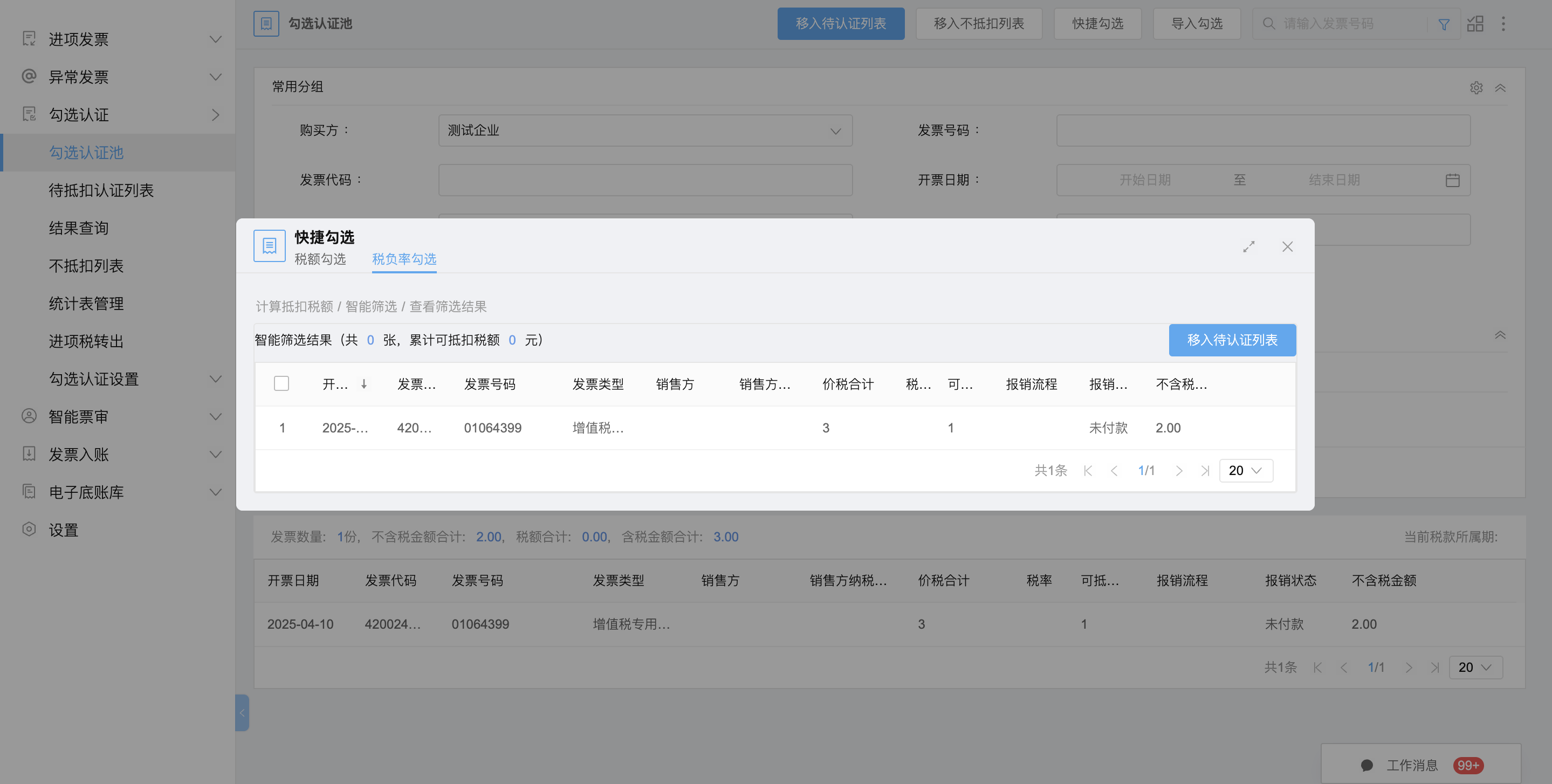
Task: Click the 进项发票 sidebar icon
Action: pos(29,39)
